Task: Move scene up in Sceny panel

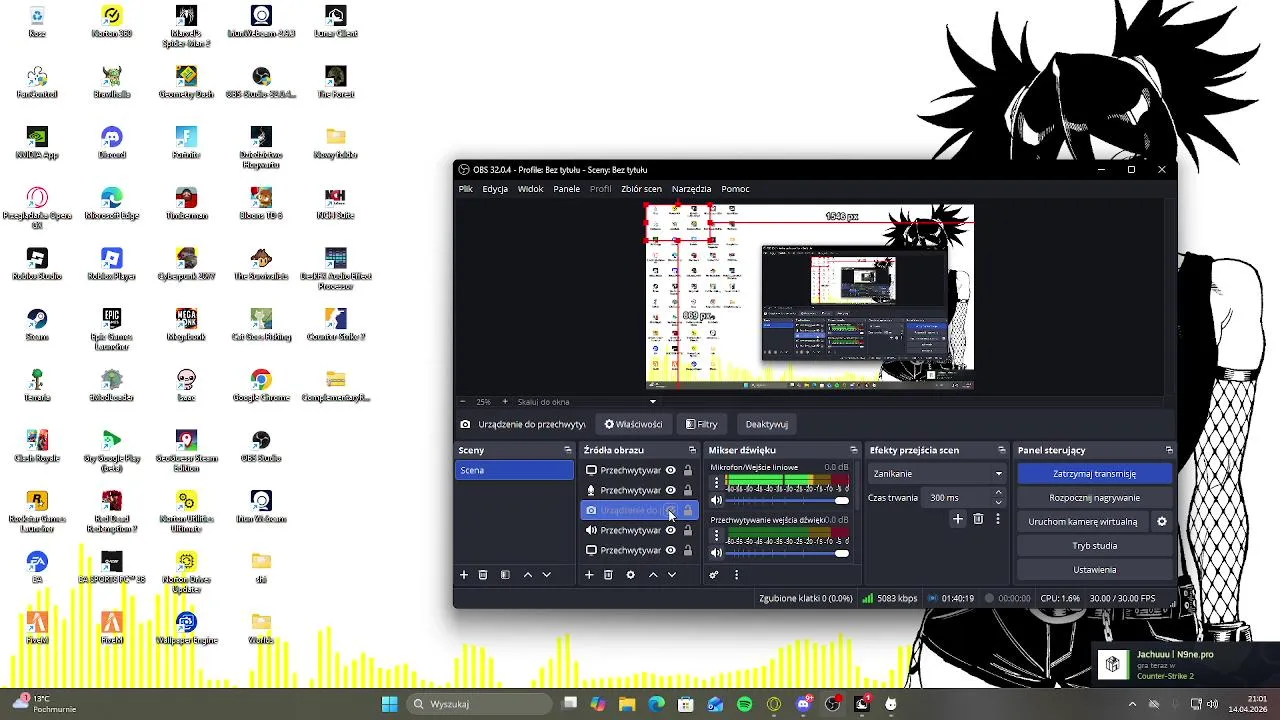Action: [x=528, y=575]
